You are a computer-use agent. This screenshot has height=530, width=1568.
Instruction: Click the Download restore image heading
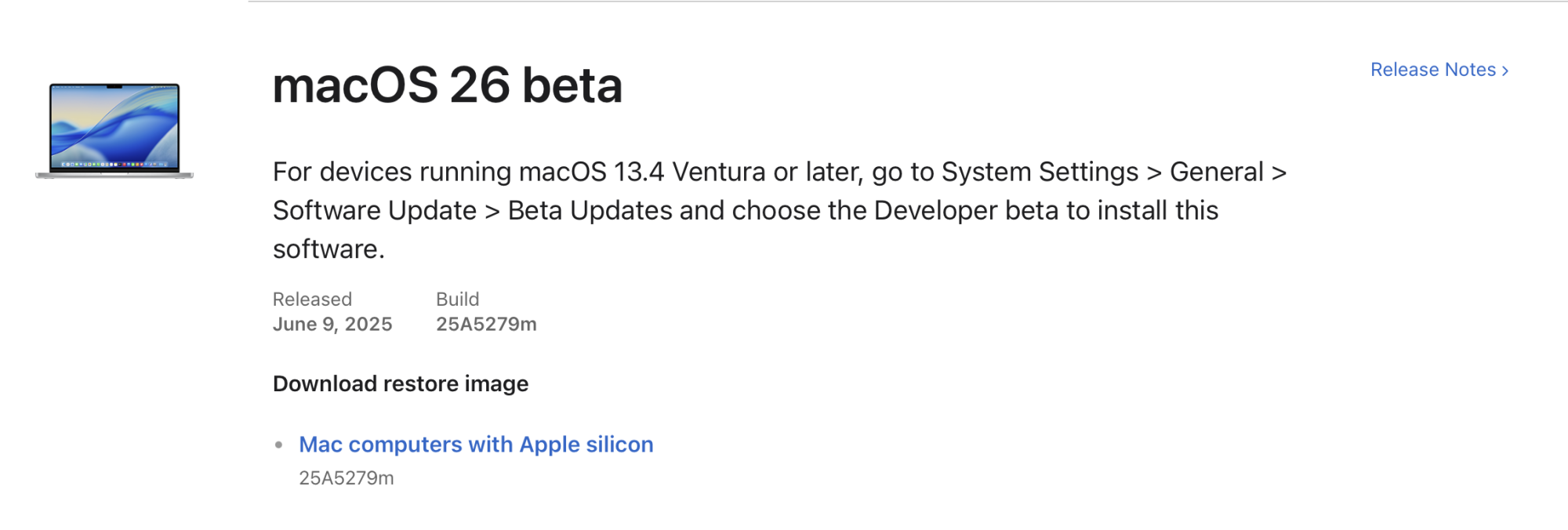click(x=400, y=384)
